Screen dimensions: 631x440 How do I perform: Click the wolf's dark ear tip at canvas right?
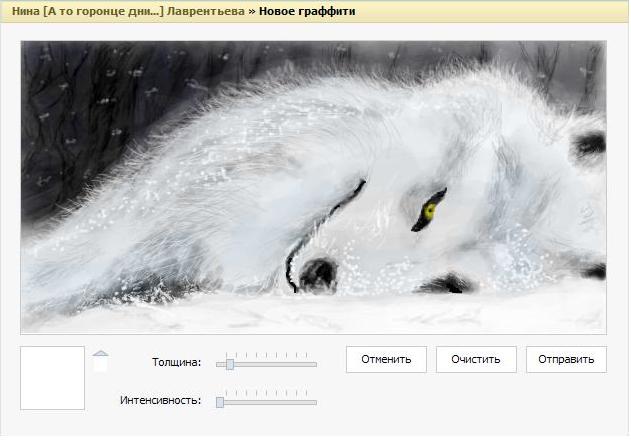(x=591, y=144)
